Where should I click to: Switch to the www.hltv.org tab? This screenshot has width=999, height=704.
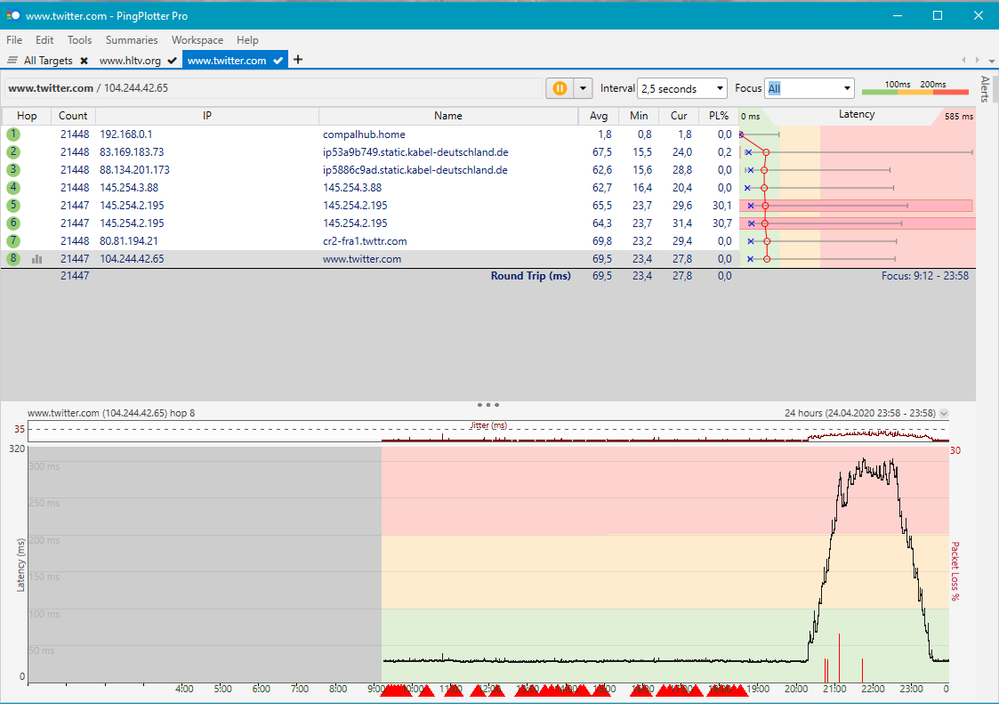pos(130,61)
